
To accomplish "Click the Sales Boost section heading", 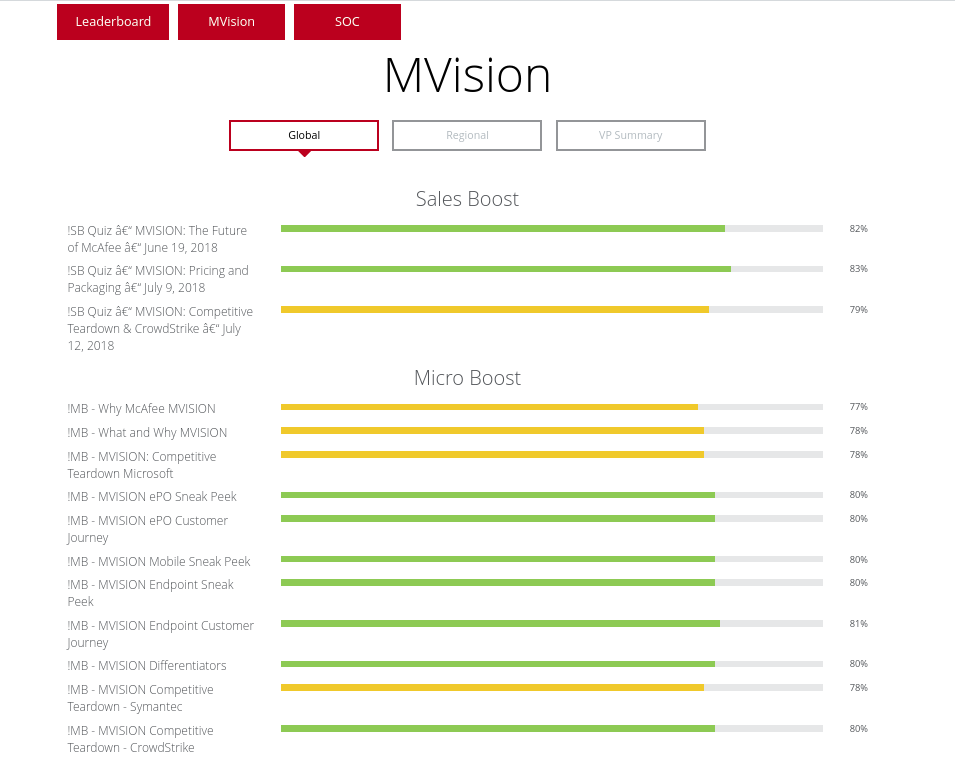I will click(467, 199).
